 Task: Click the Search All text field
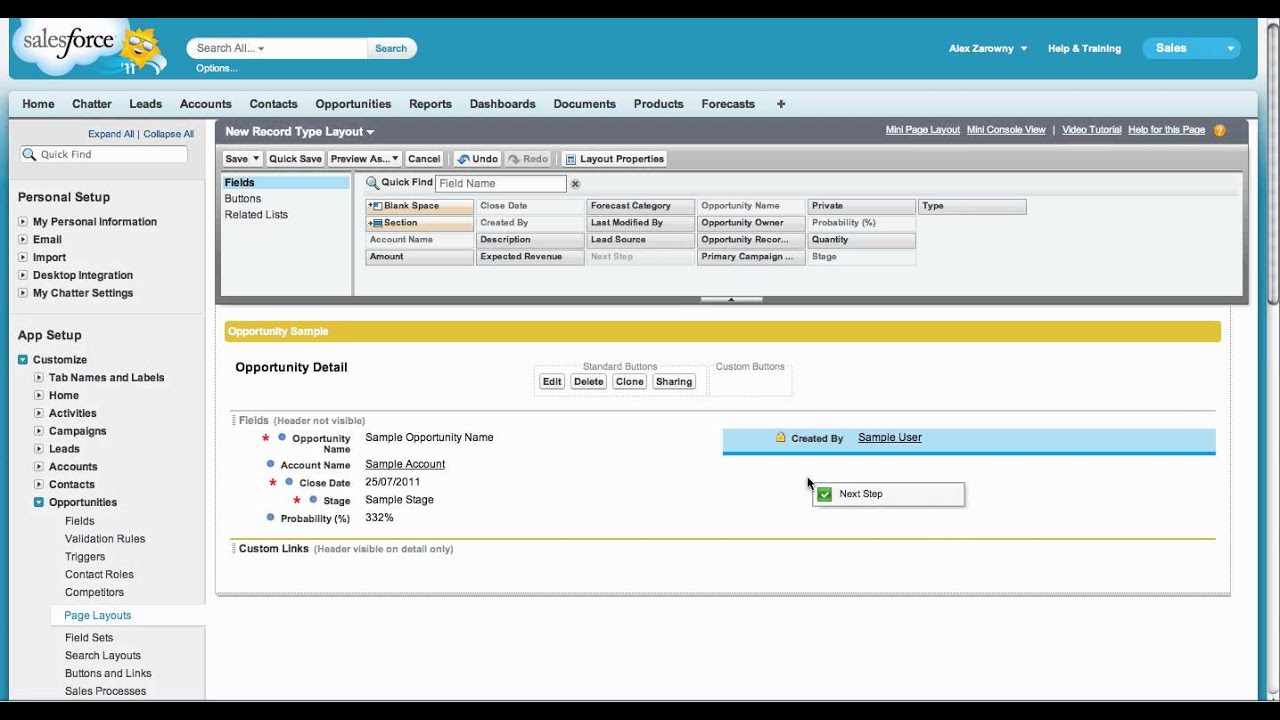click(277, 48)
